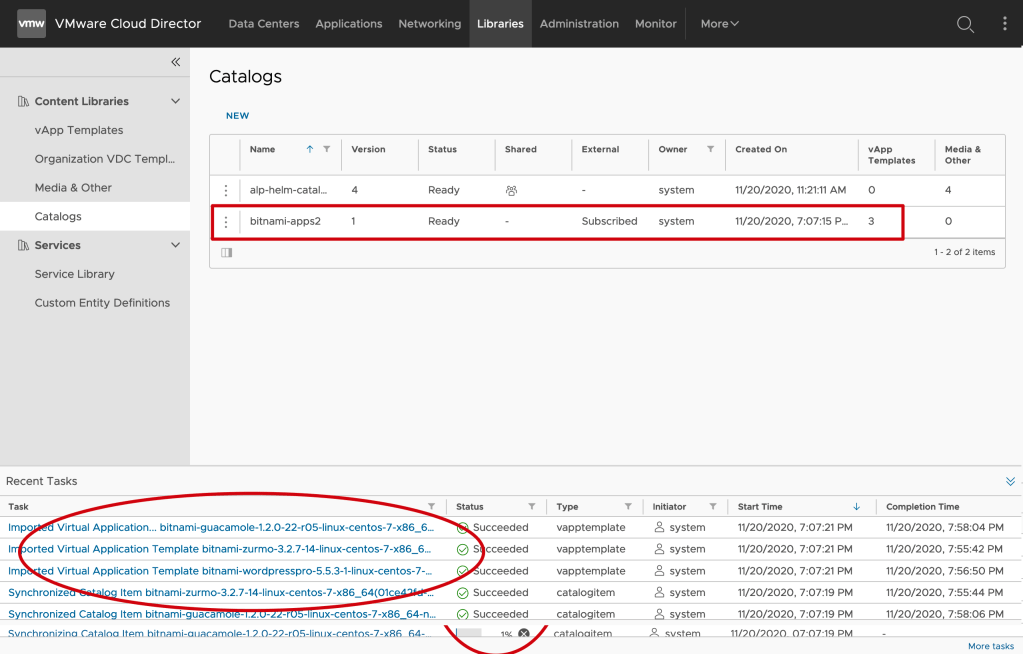1023x654 pixels.
Task: Click the Owner column filter icon
Action: pos(710,149)
